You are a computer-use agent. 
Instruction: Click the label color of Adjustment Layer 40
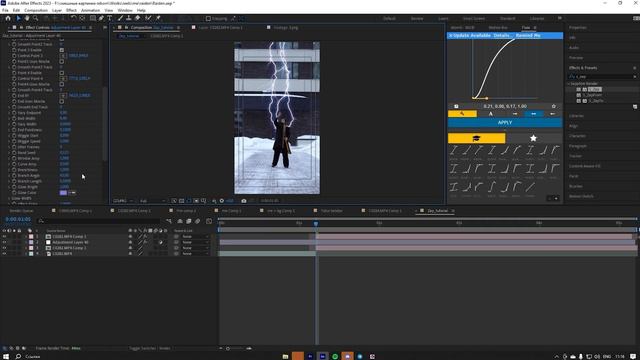(31, 242)
